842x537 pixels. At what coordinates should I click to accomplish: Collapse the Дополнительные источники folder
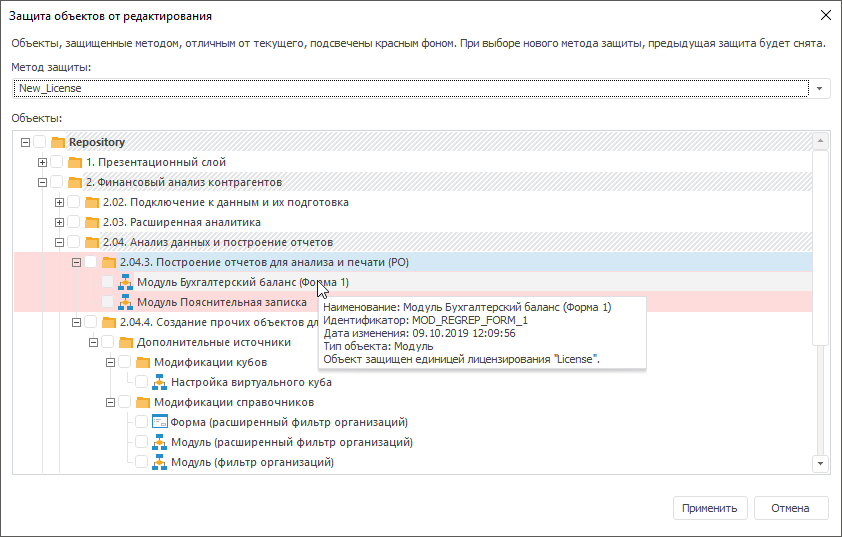tap(93, 342)
